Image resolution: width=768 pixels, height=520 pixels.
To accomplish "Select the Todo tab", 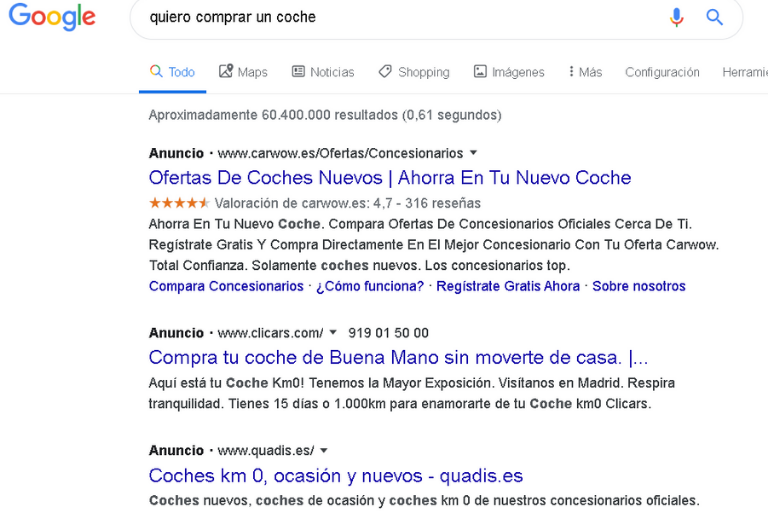I will click(x=172, y=72).
